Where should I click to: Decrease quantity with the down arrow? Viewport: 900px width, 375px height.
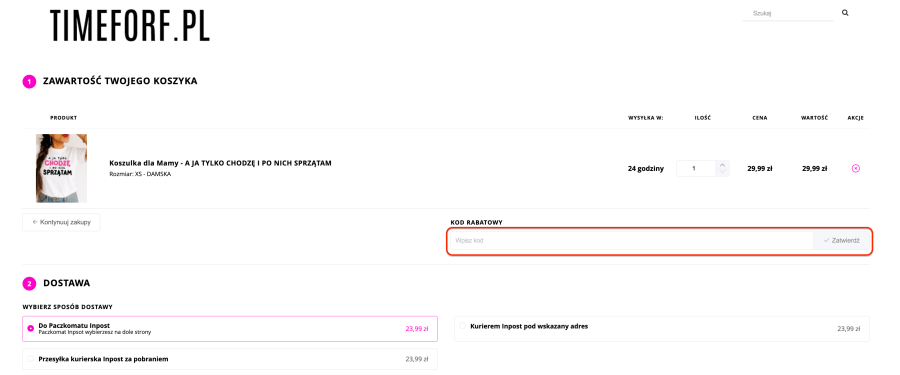(723, 172)
